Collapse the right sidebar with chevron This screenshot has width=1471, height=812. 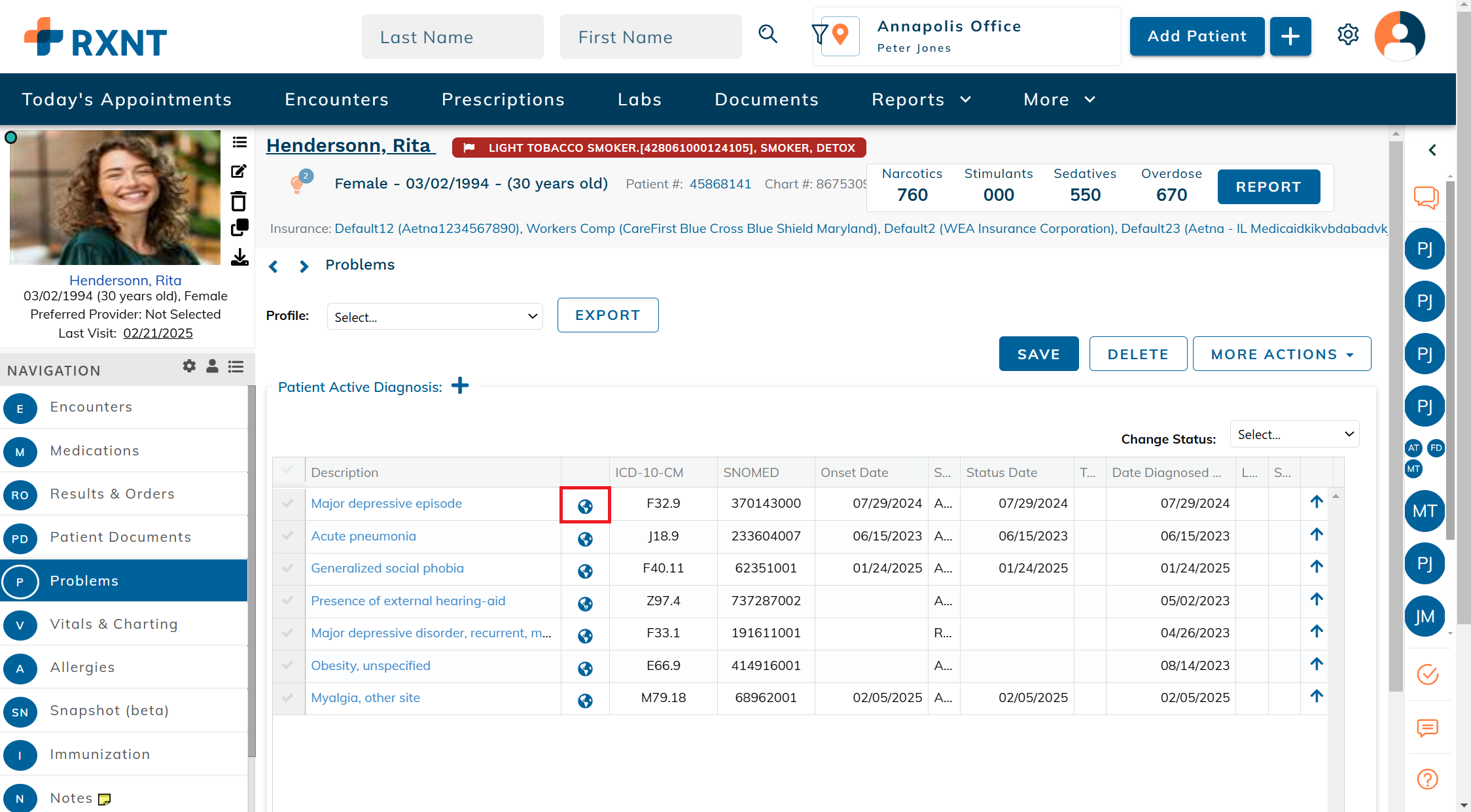coord(1432,150)
